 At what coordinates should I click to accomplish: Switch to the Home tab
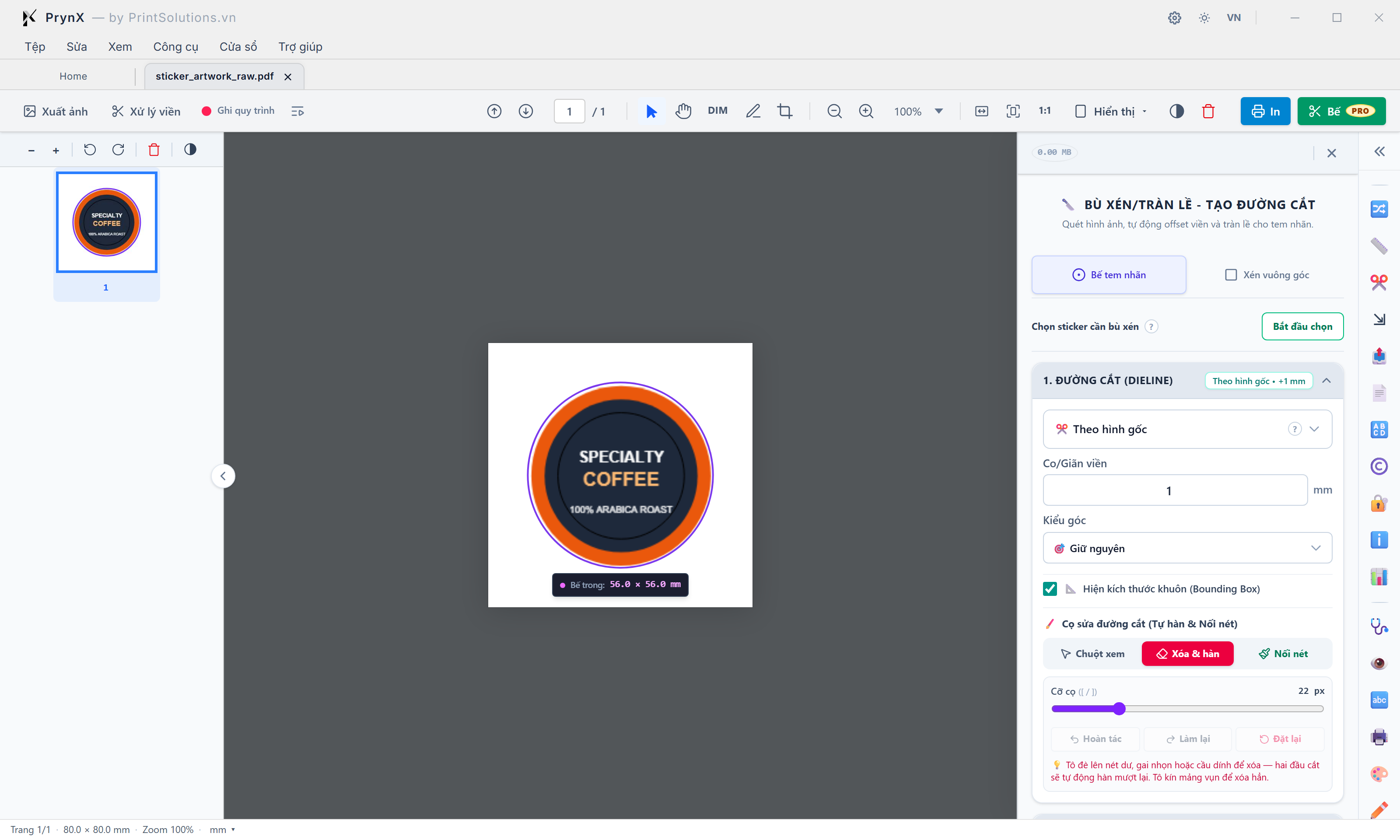(x=73, y=77)
